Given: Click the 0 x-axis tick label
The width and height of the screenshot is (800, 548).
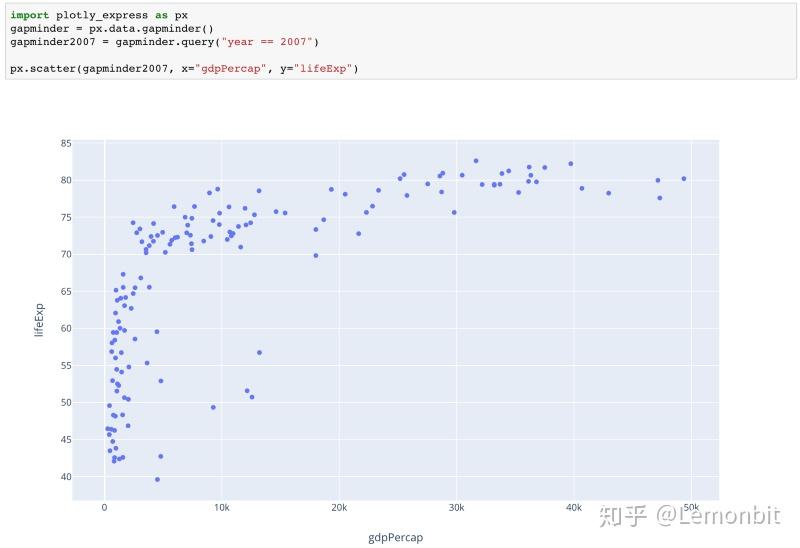Looking at the screenshot, I should click(x=104, y=508).
